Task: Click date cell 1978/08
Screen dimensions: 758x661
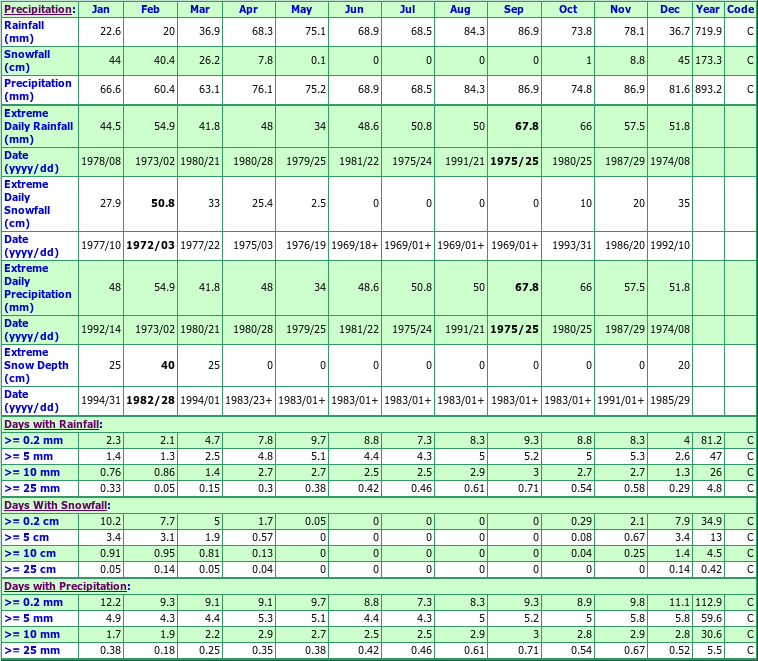Action: coord(101,161)
